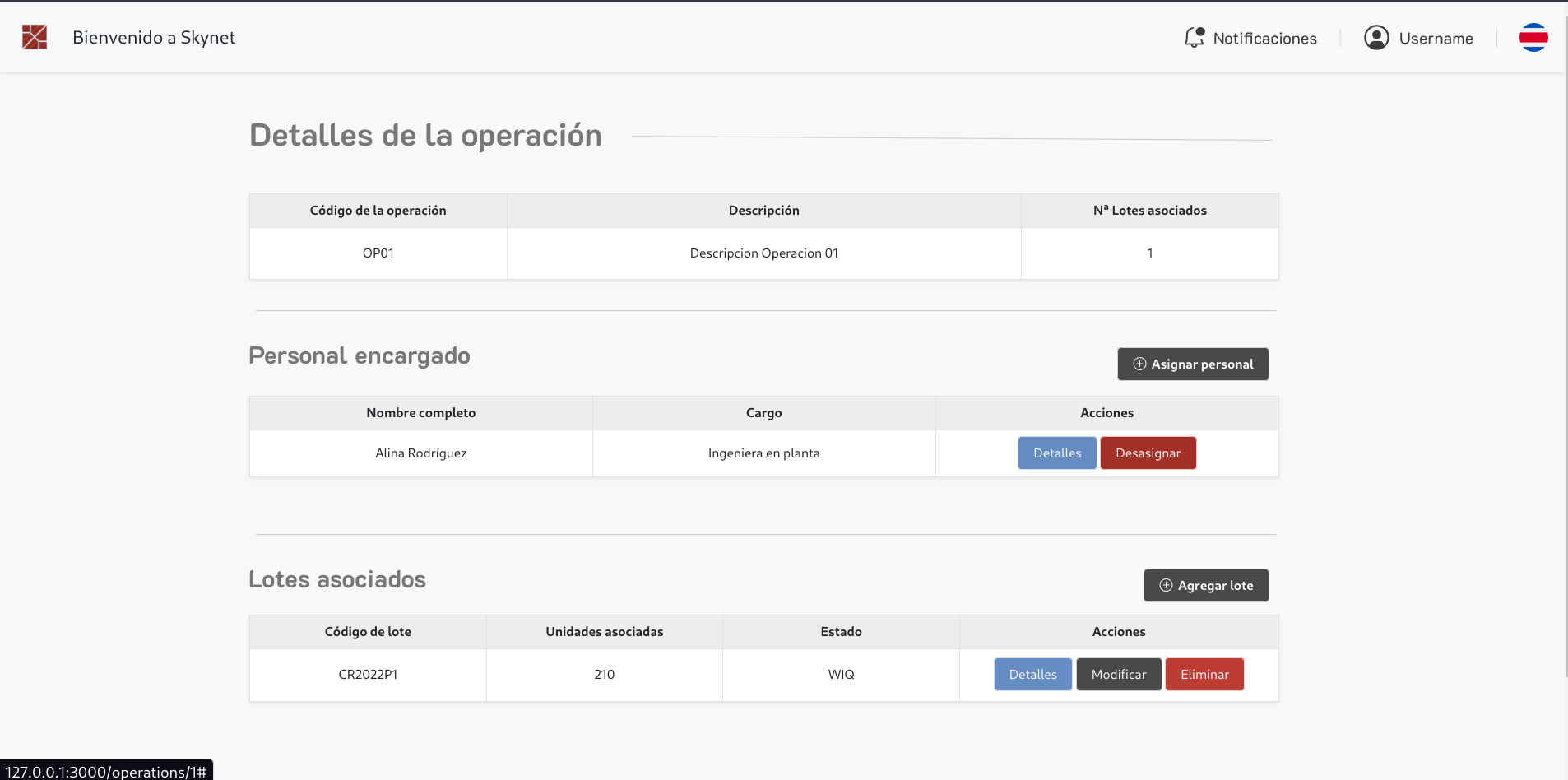Click the 210 units cell
The height and width of the screenshot is (780, 1568).
(x=605, y=675)
